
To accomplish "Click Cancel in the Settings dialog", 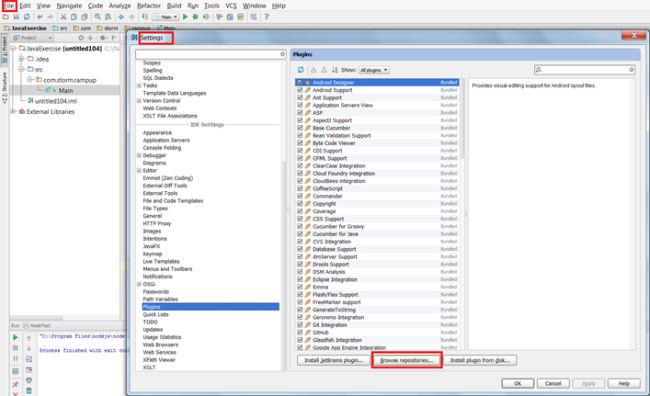I will (x=553, y=384).
